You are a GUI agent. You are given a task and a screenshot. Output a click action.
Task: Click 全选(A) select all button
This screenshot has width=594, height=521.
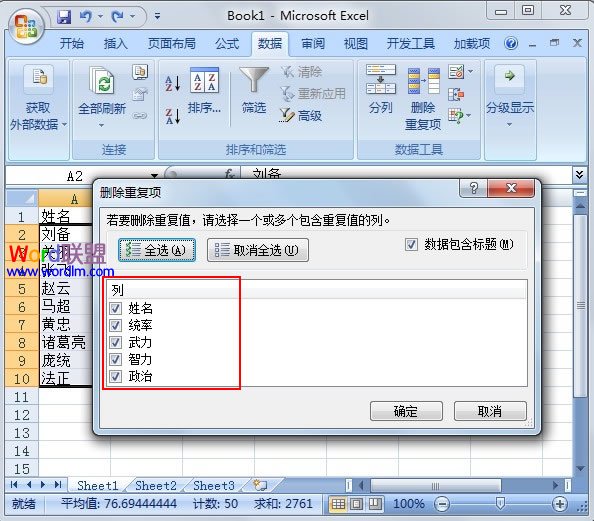pyautogui.click(x=157, y=250)
